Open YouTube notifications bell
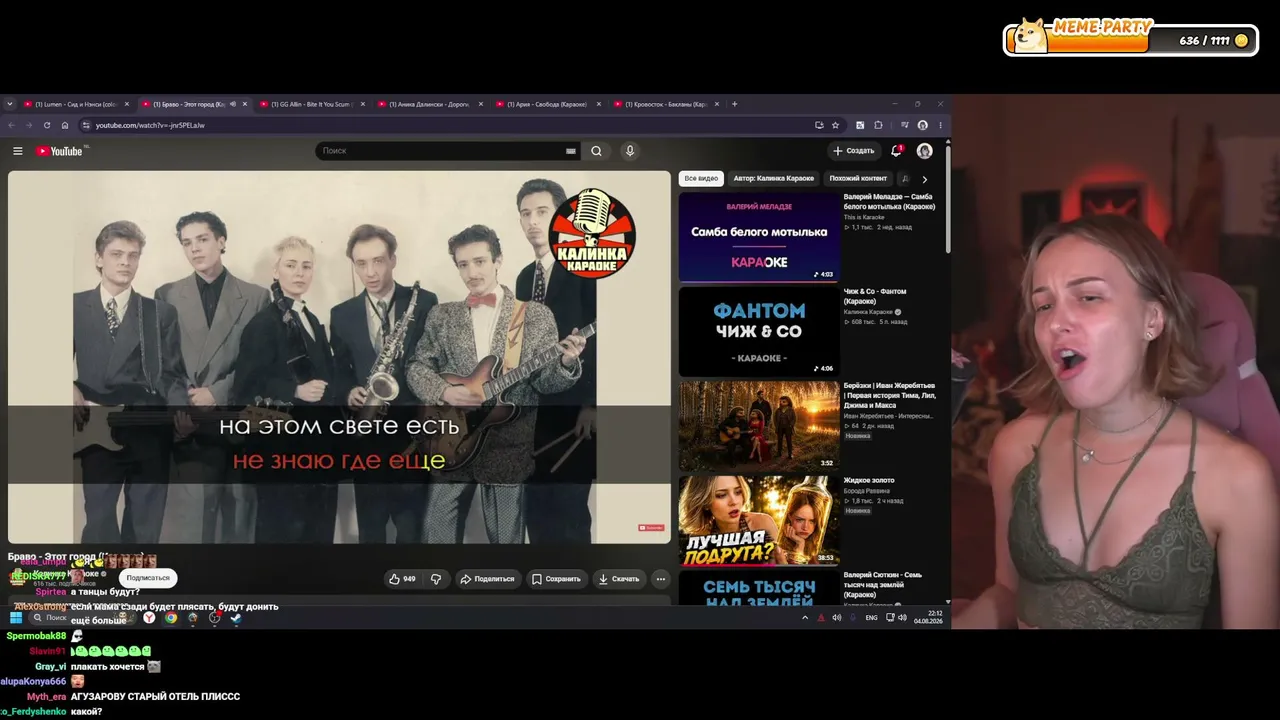The image size is (1280, 720). [x=896, y=151]
